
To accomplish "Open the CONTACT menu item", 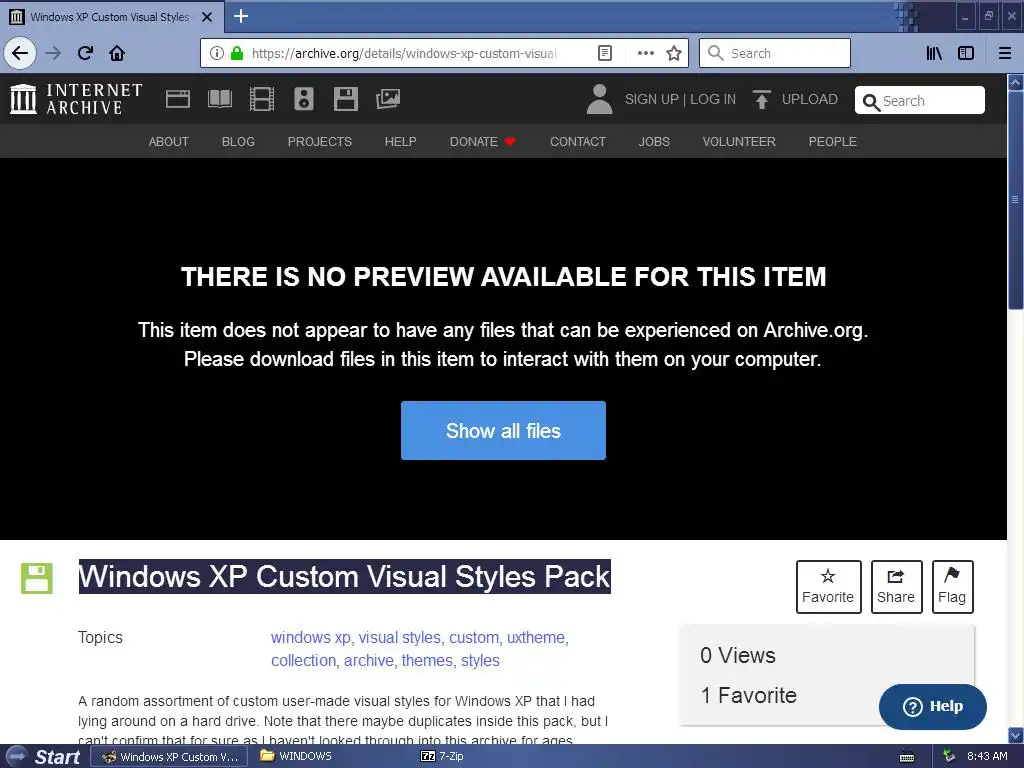I will click(578, 142).
